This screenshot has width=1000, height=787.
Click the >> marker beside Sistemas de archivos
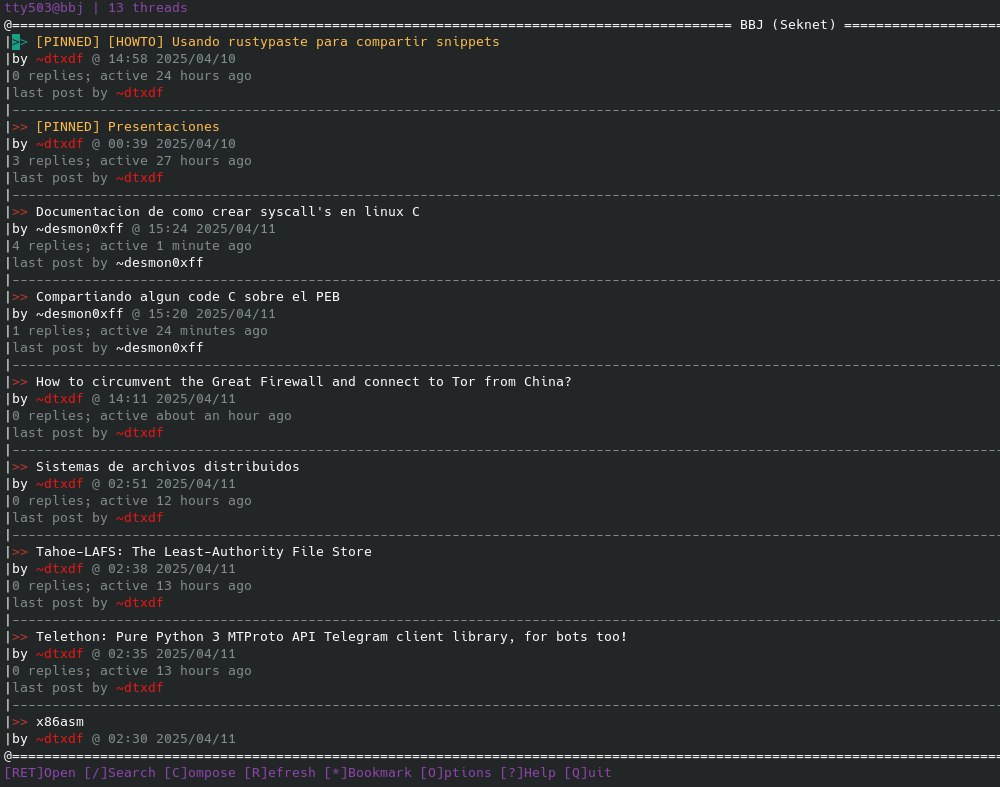20,466
